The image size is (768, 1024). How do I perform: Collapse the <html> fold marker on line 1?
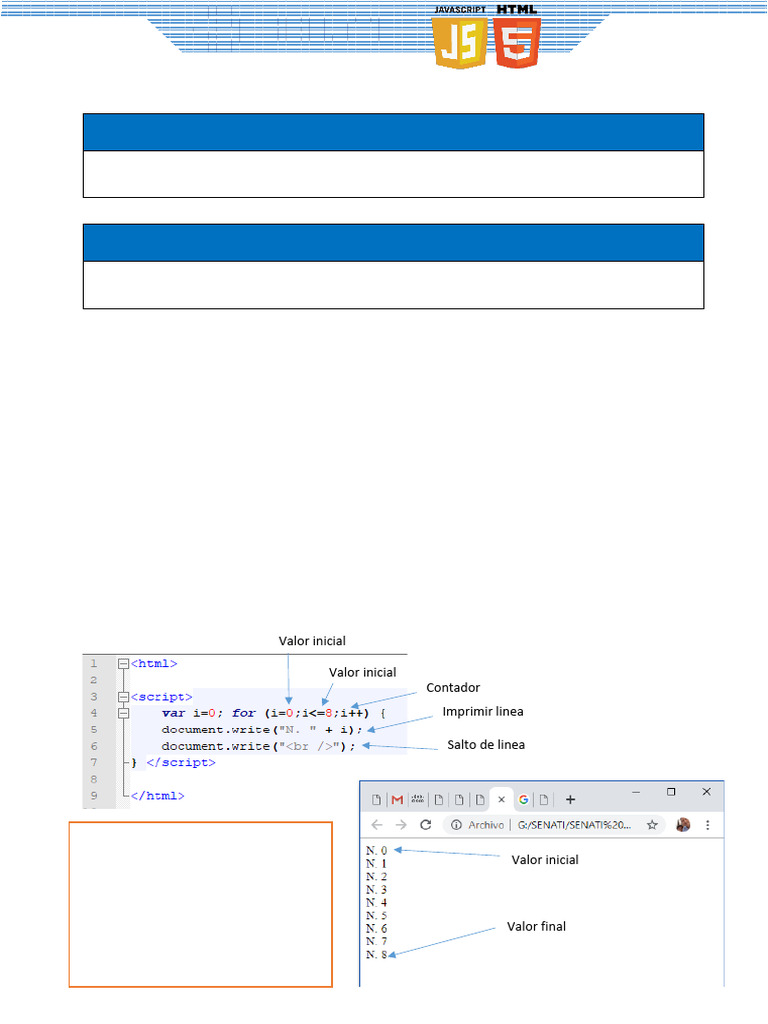coord(123,664)
